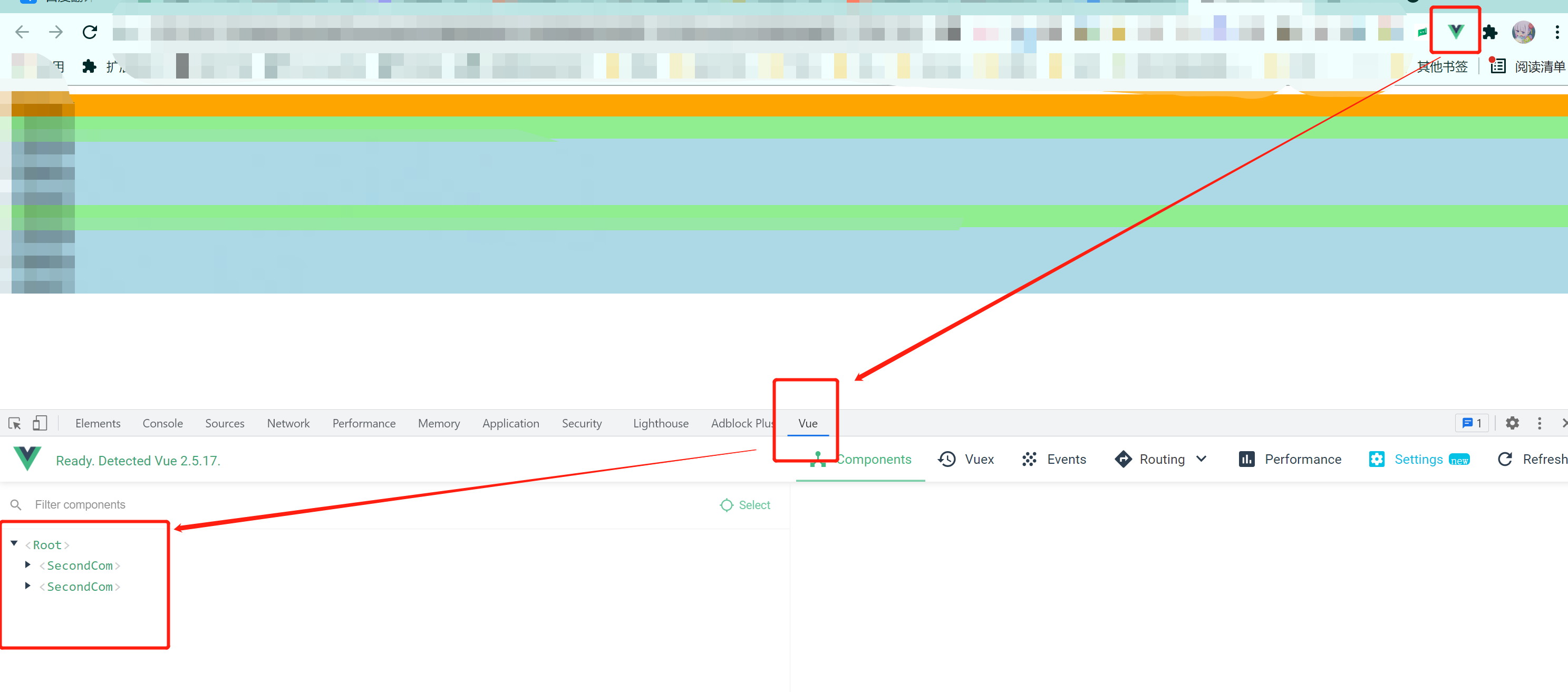The image size is (1568, 692).
Task: Open DevTools three-dot more options menu
Action: pos(1540,423)
